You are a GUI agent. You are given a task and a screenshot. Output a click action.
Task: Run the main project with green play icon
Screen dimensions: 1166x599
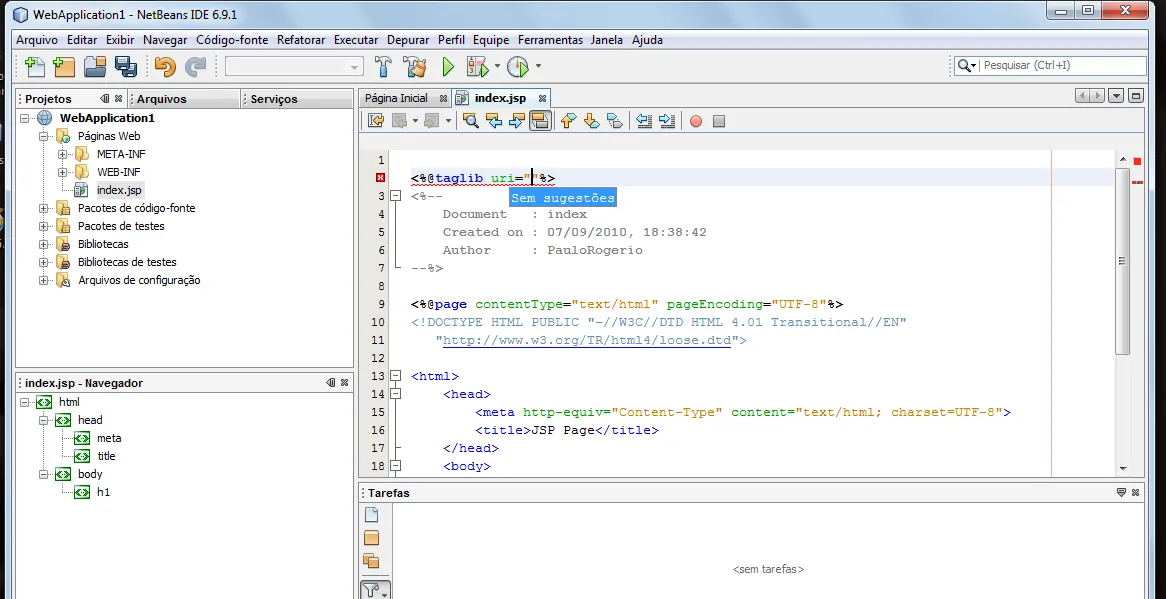coord(448,67)
